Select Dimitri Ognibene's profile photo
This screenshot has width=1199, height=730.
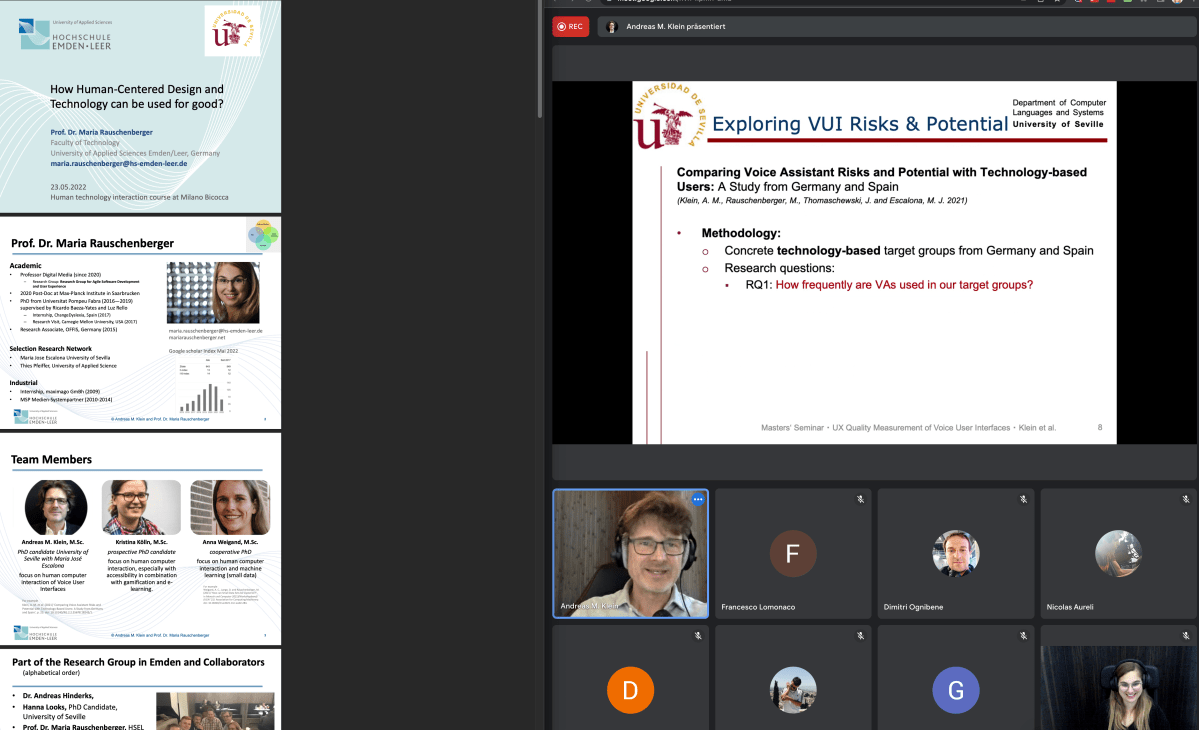[x=955, y=553]
